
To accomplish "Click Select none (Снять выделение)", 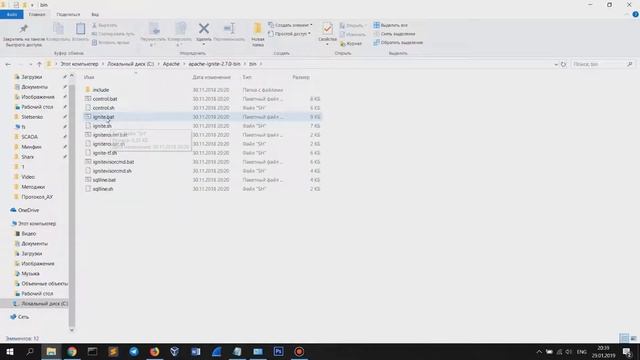I will [394, 34].
